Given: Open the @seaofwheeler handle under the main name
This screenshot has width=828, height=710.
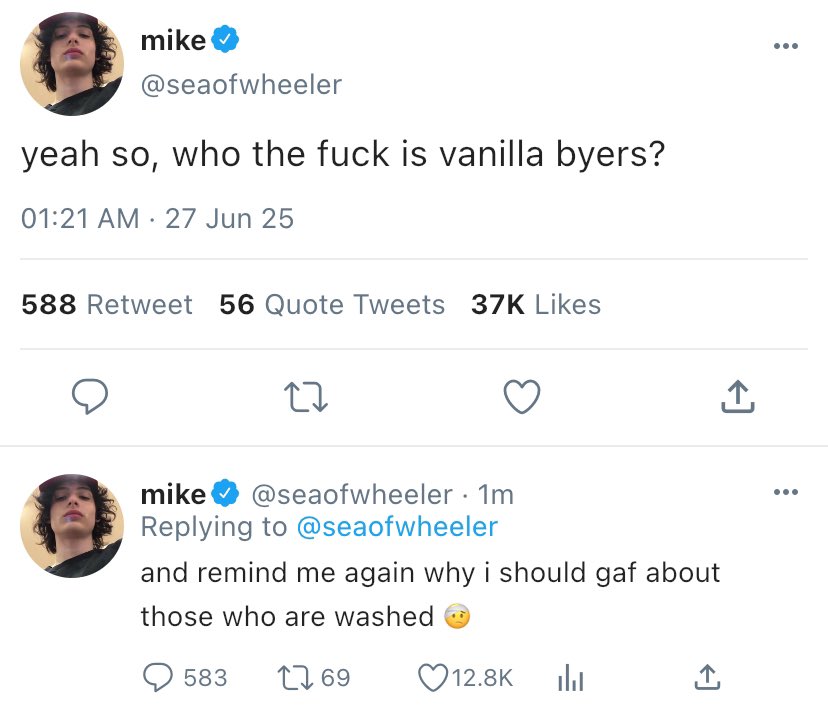Looking at the screenshot, I should coord(241,85).
